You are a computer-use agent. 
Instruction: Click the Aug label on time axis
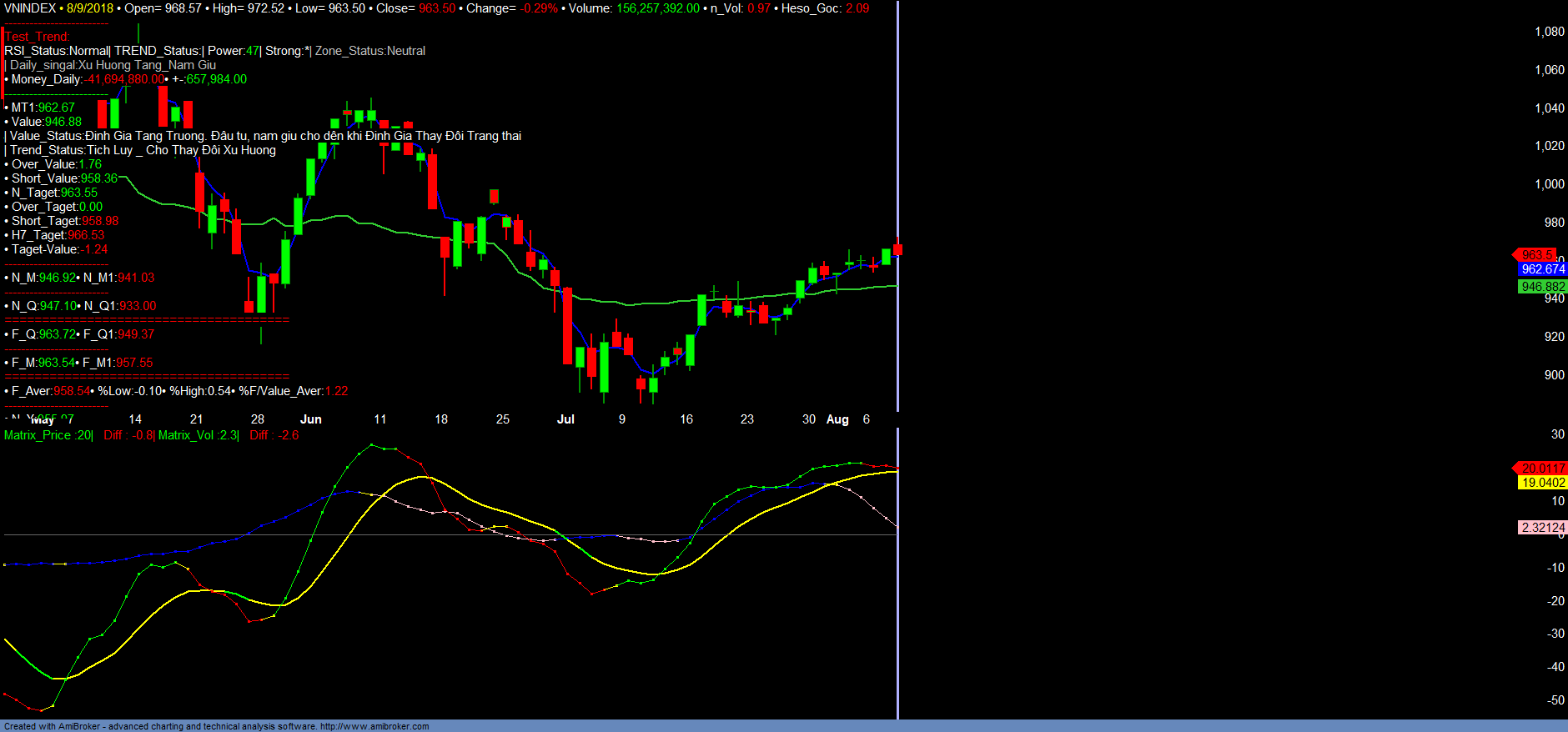tap(837, 419)
